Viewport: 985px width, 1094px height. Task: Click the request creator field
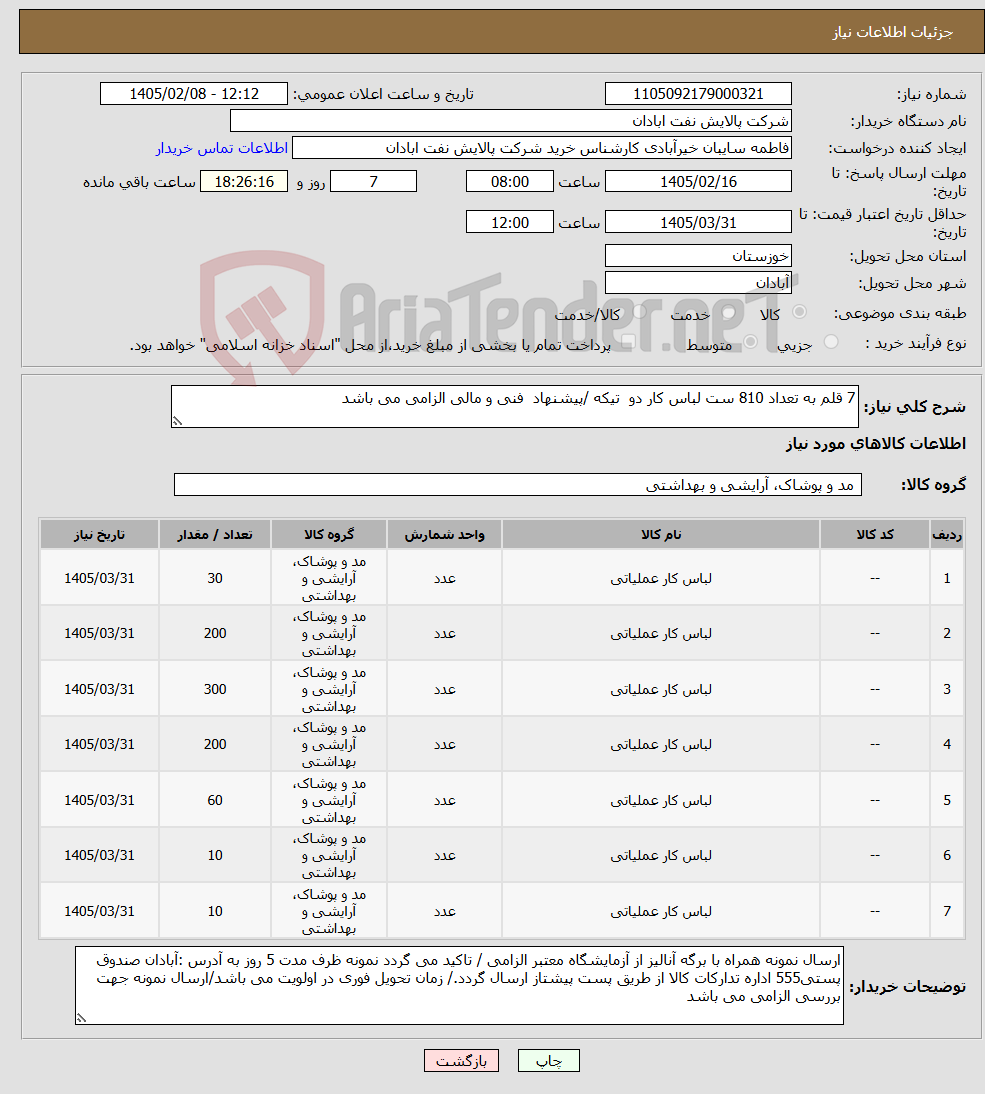[x=542, y=148]
